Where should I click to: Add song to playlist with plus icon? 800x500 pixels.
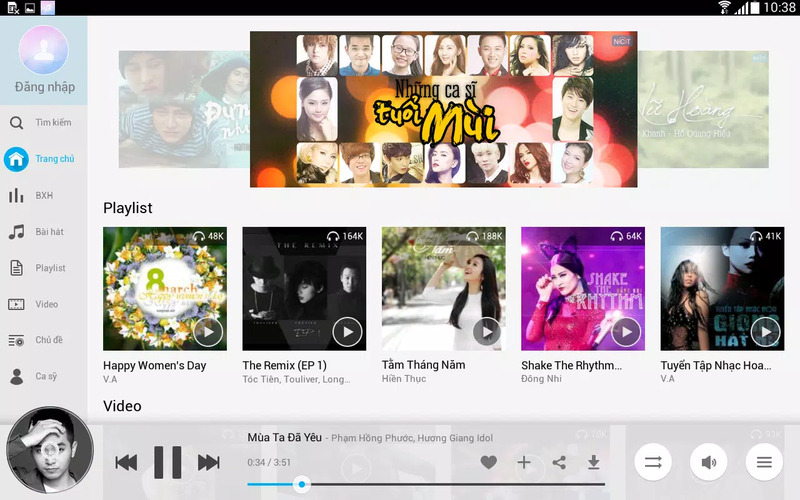524,462
